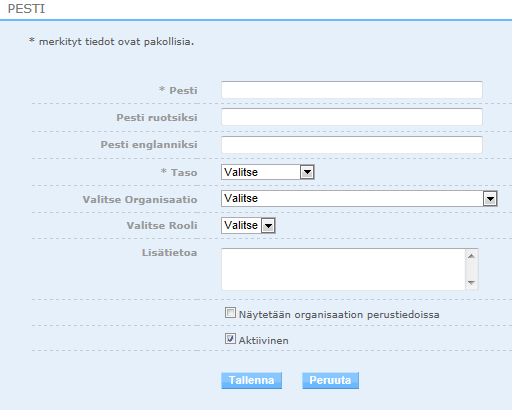Image resolution: width=512 pixels, height=410 pixels.
Task: Expand the Valitse Organisaatio dropdown
Action: (x=359, y=199)
